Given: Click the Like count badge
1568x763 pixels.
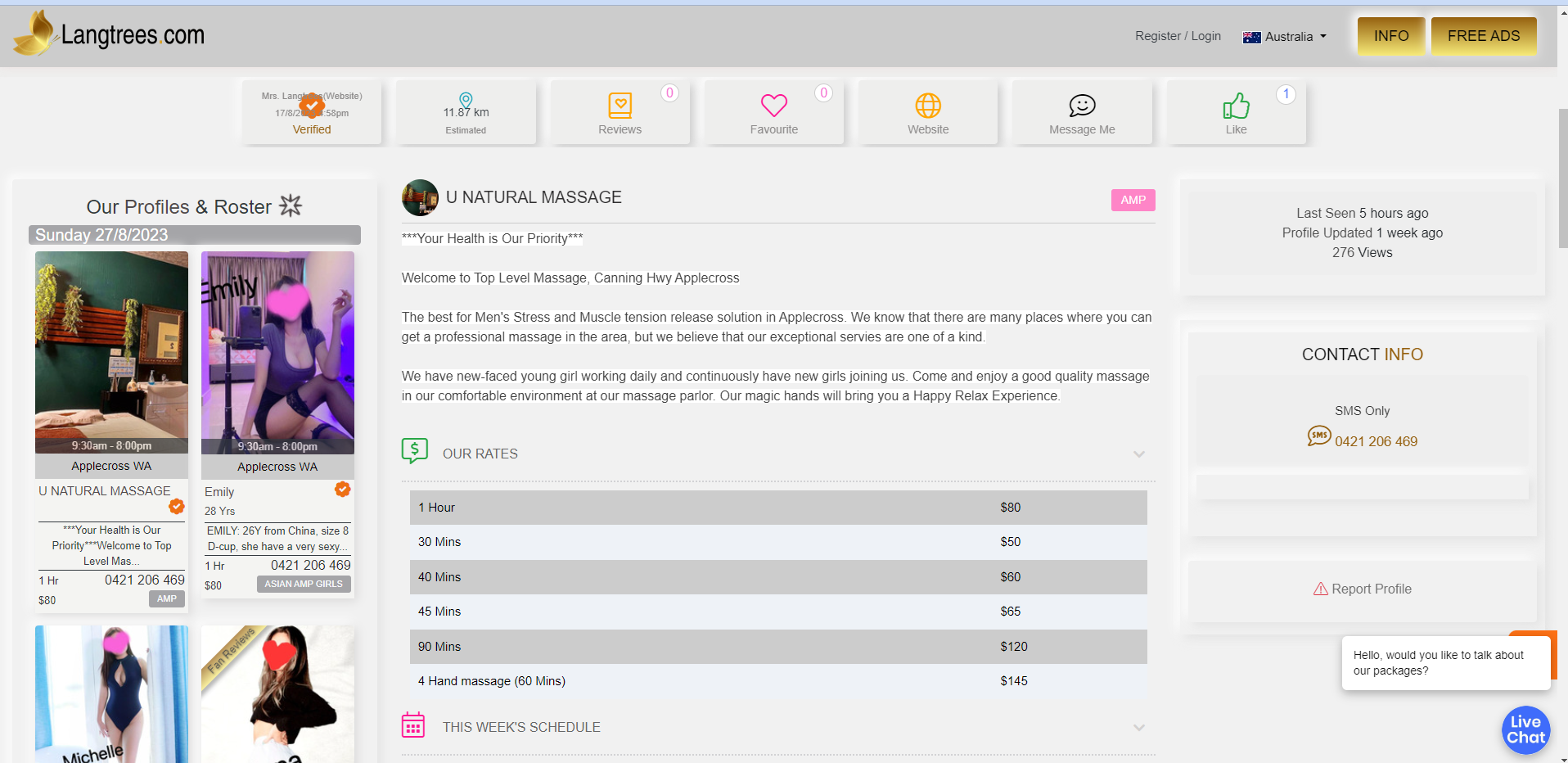Looking at the screenshot, I should coord(1286,94).
